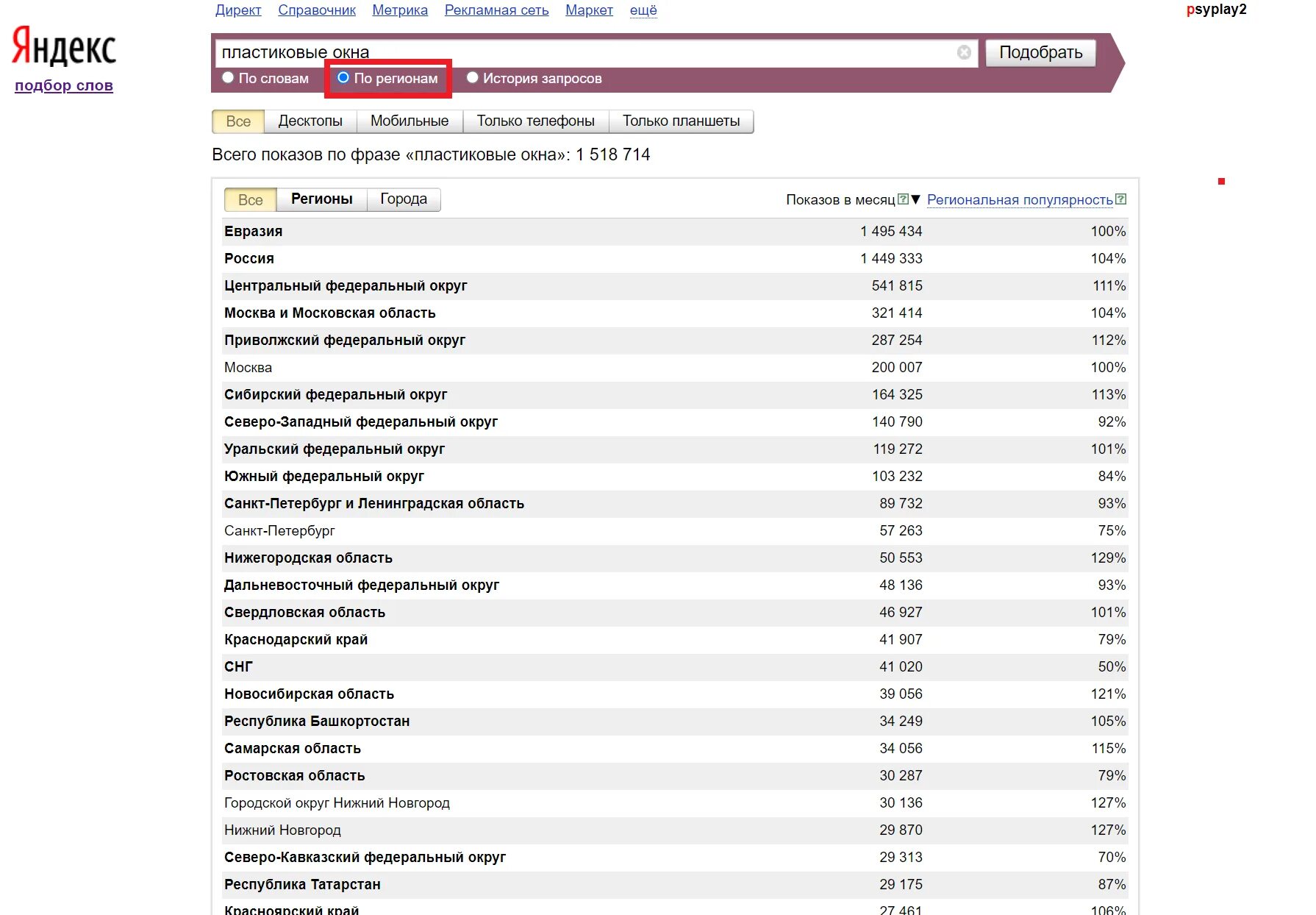
Task: Show the Регионы list tab
Action: (x=322, y=199)
